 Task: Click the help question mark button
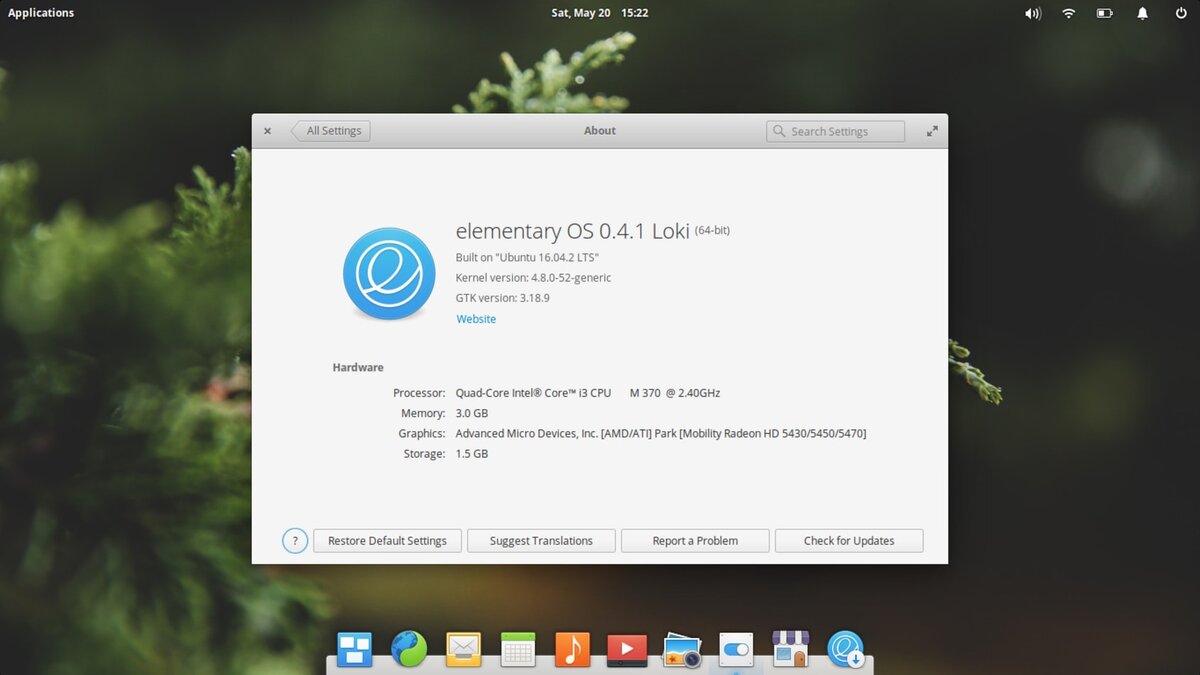click(x=295, y=541)
